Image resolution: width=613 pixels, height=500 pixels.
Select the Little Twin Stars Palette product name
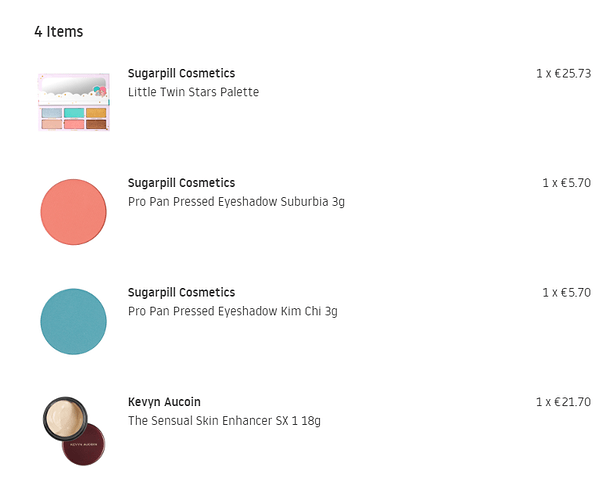[x=193, y=92]
